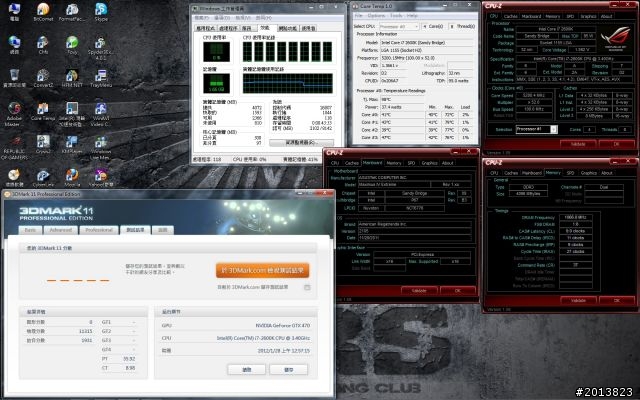This screenshot has width=640, height=400.
Task: Click the 3DMark 11 title bar icon
Action: [7, 194]
